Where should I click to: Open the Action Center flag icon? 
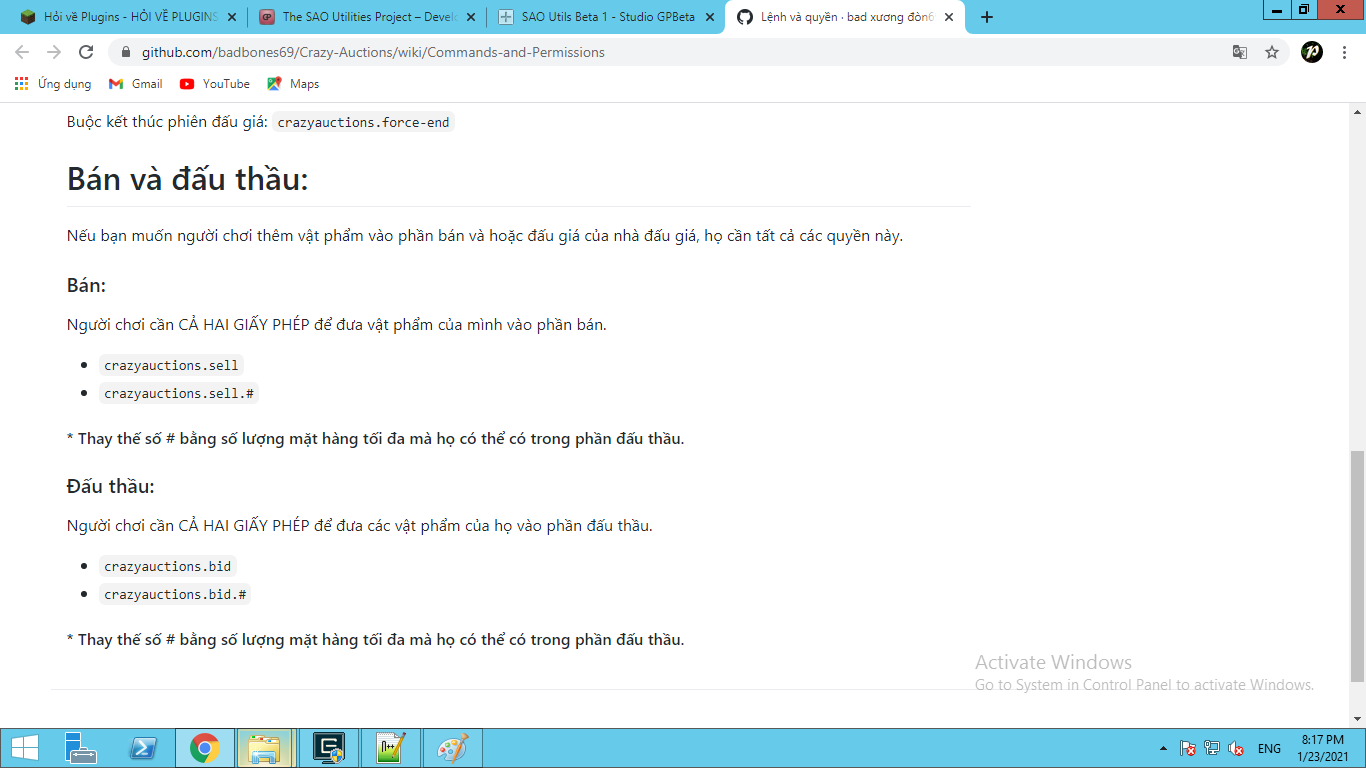(x=1189, y=748)
